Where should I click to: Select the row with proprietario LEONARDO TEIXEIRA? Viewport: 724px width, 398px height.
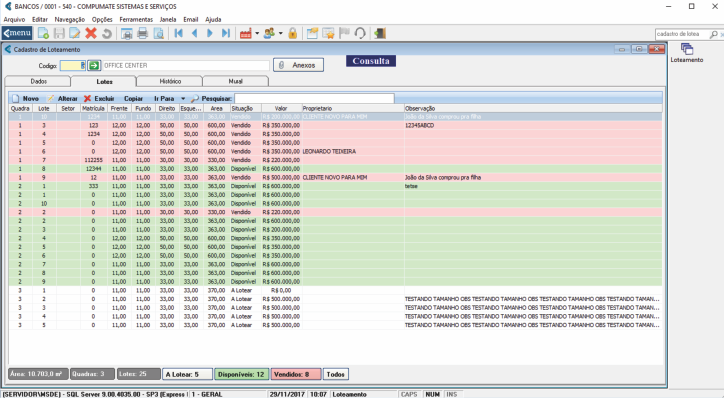335,151
